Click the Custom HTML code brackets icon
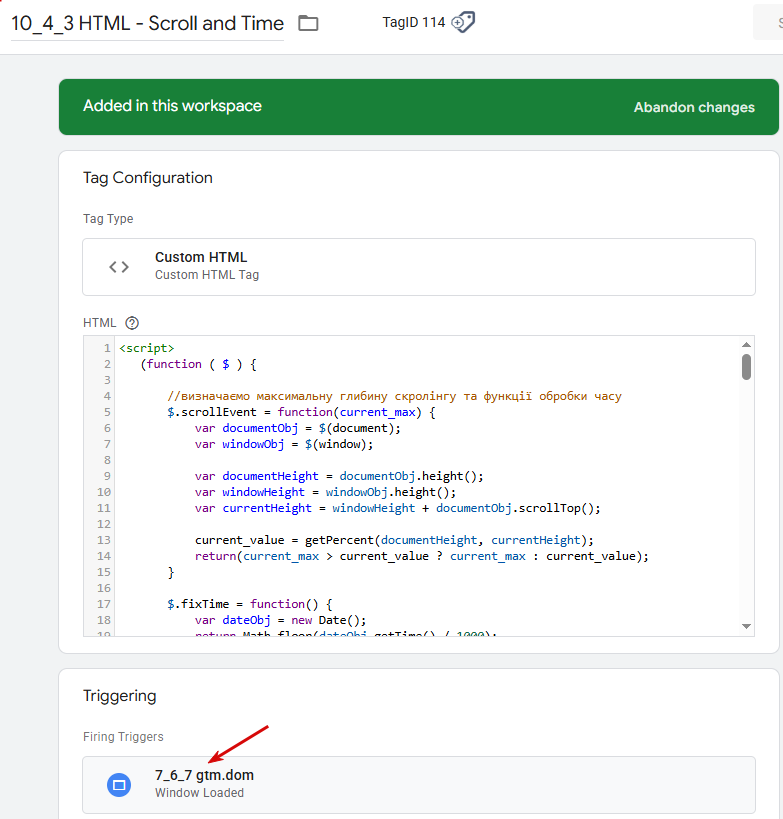 (x=119, y=267)
